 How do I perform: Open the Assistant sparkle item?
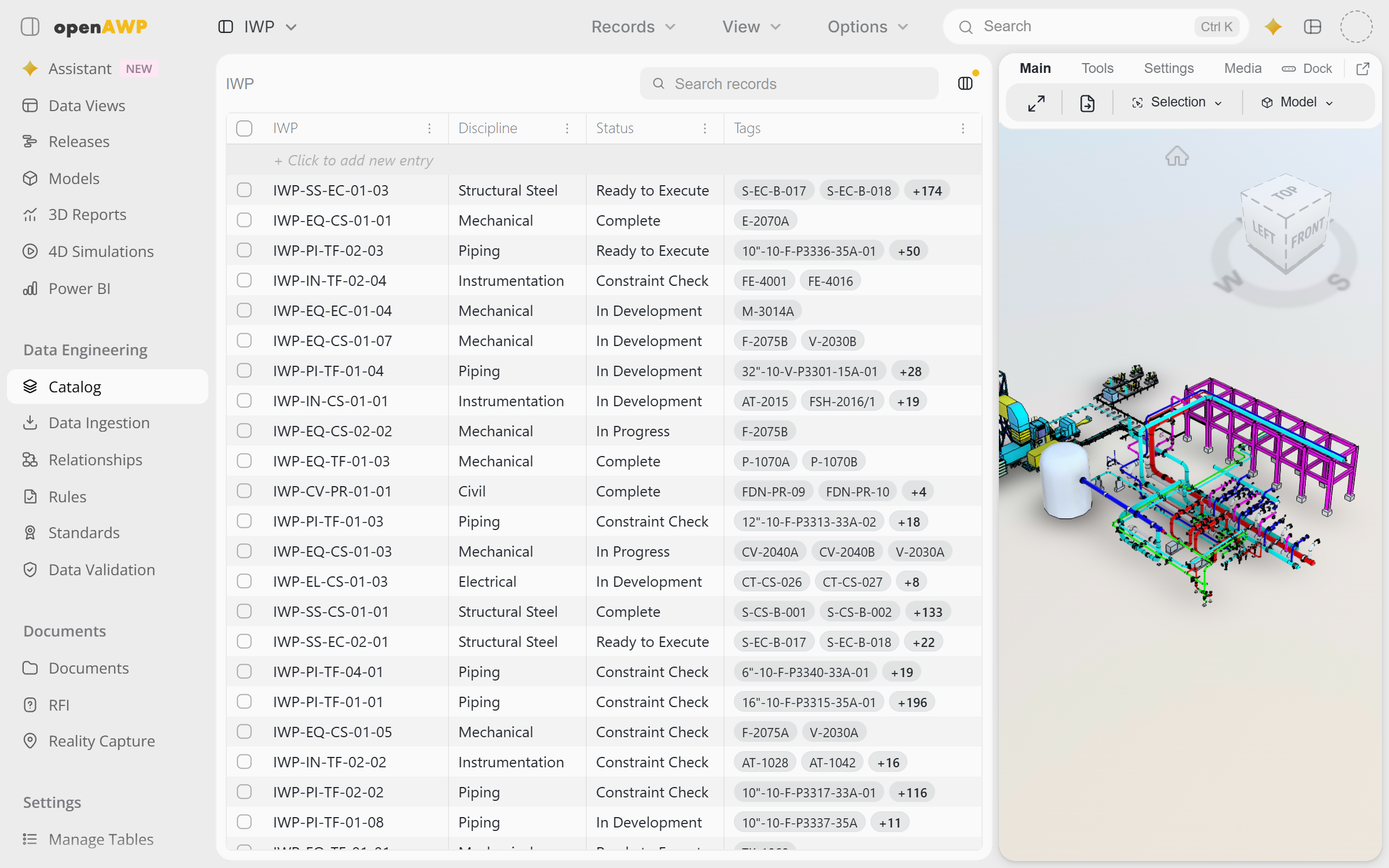point(90,68)
